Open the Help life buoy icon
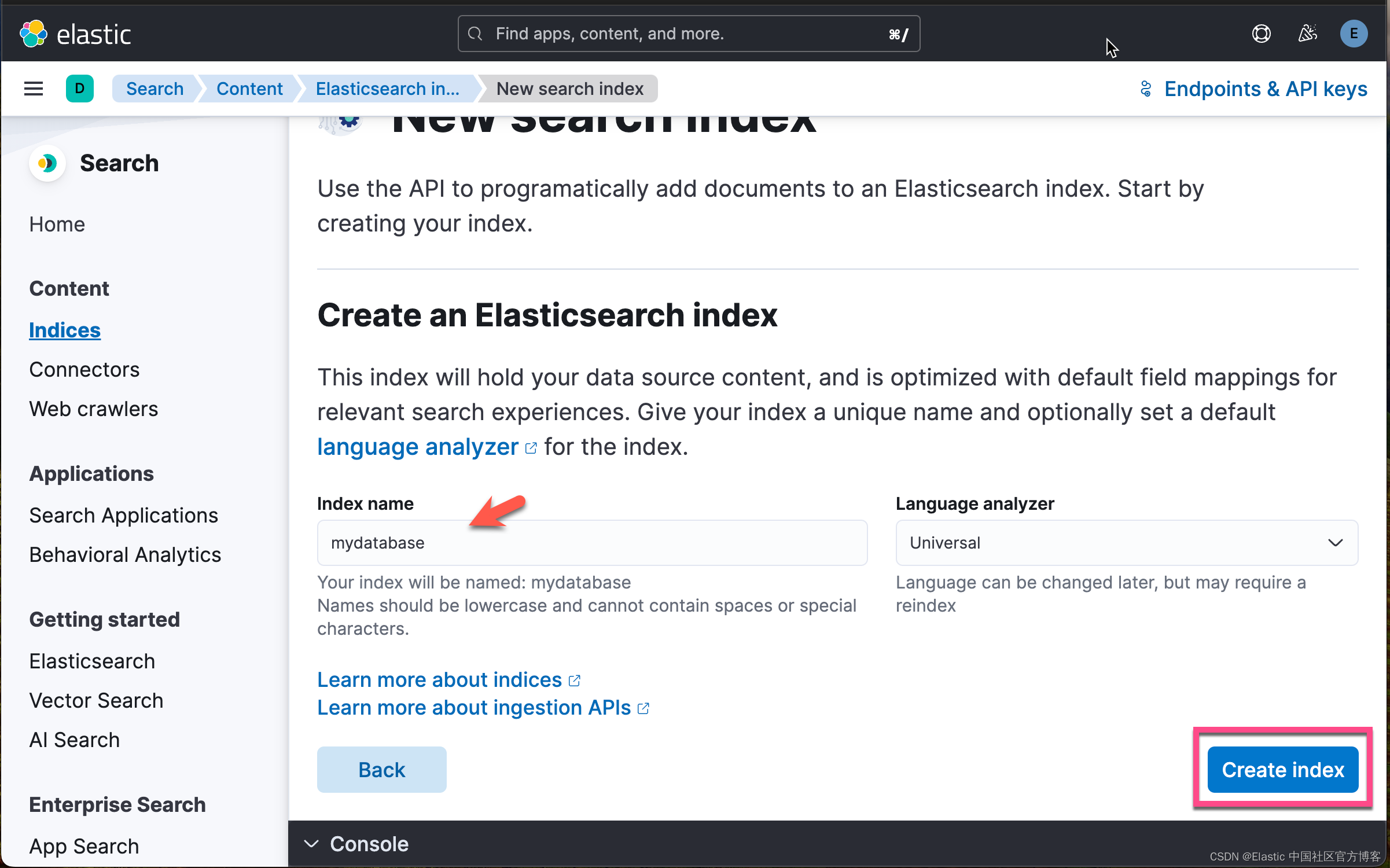This screenshot has width=1390, height=868. 1262,33
